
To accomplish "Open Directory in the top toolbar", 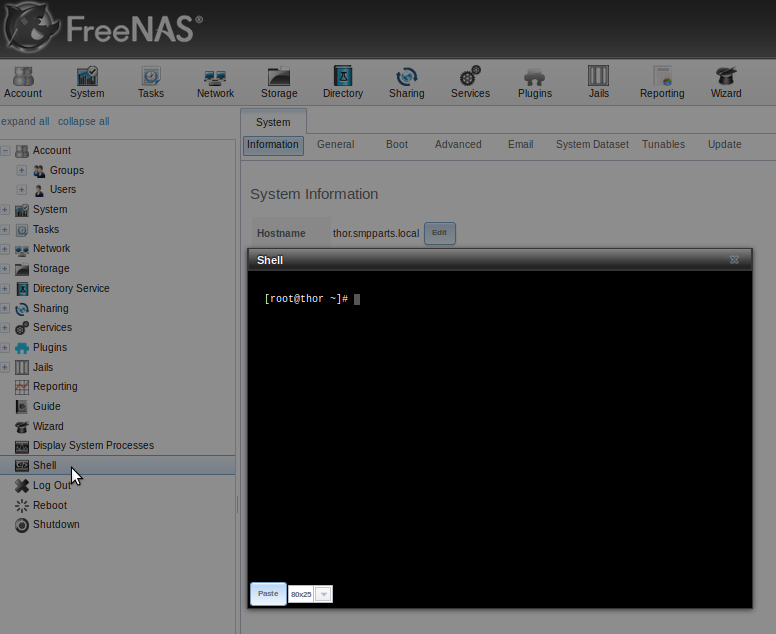I will [x=343, y=83].
